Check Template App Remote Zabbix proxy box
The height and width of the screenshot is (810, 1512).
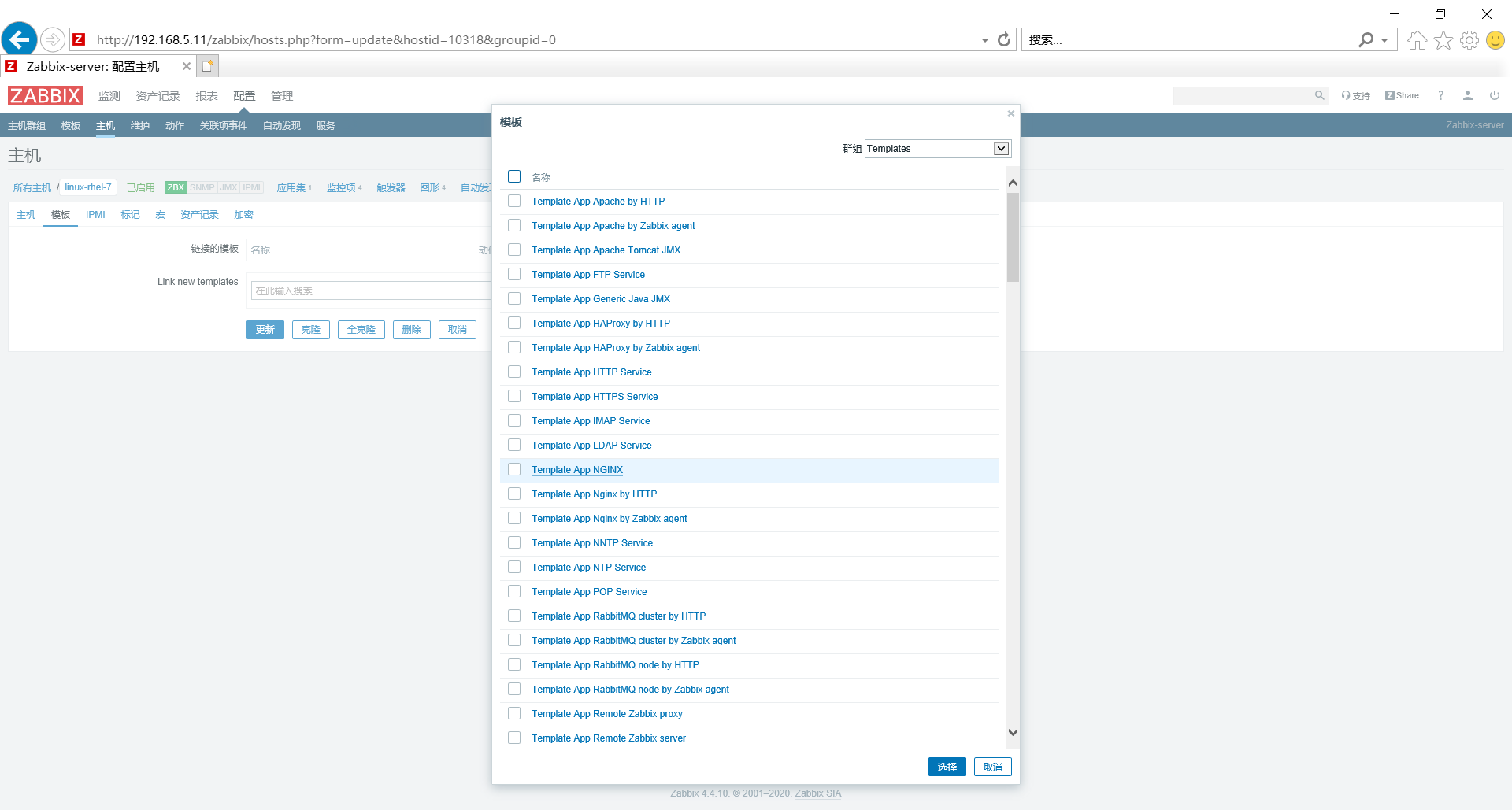tap(514, 713)
